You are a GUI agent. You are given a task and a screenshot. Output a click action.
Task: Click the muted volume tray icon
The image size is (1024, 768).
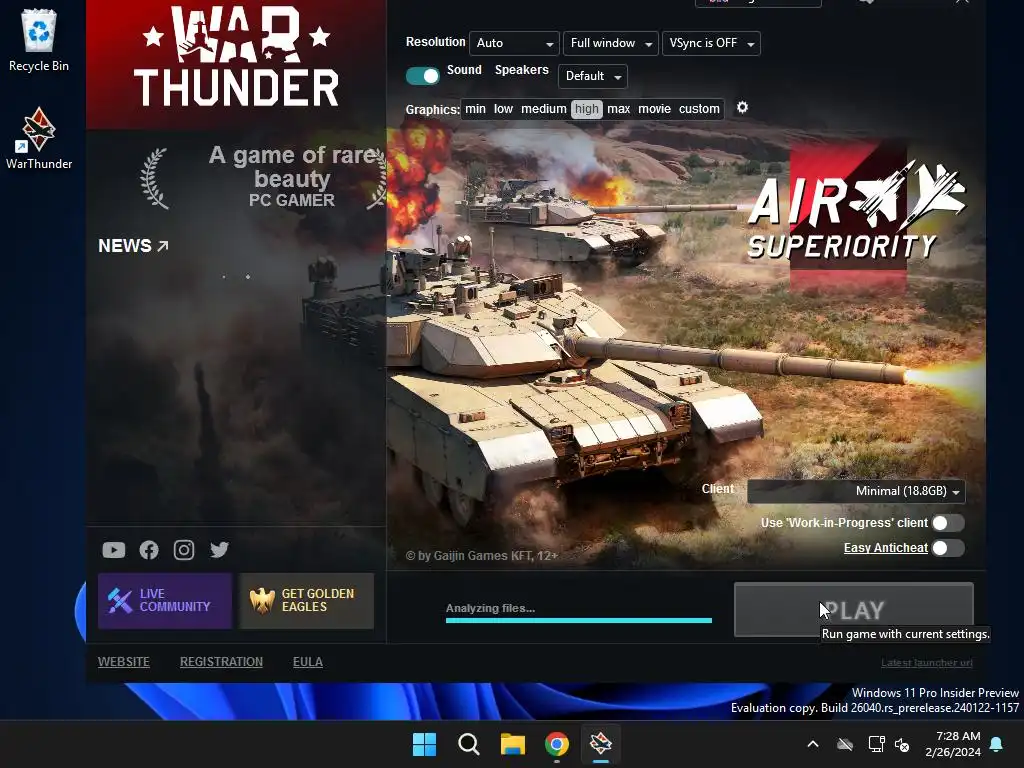click(903, 744)
